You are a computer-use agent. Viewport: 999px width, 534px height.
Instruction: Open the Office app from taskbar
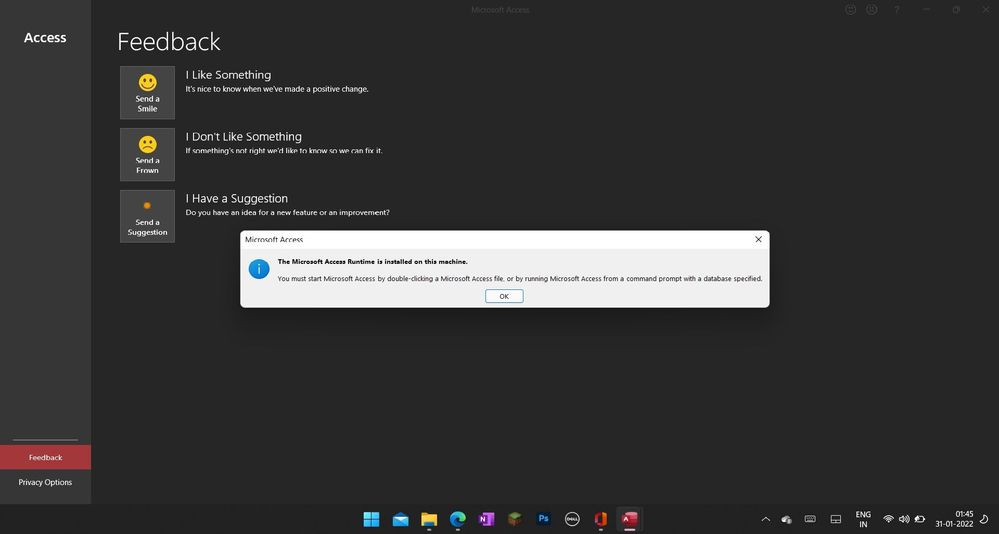(601, 519)
